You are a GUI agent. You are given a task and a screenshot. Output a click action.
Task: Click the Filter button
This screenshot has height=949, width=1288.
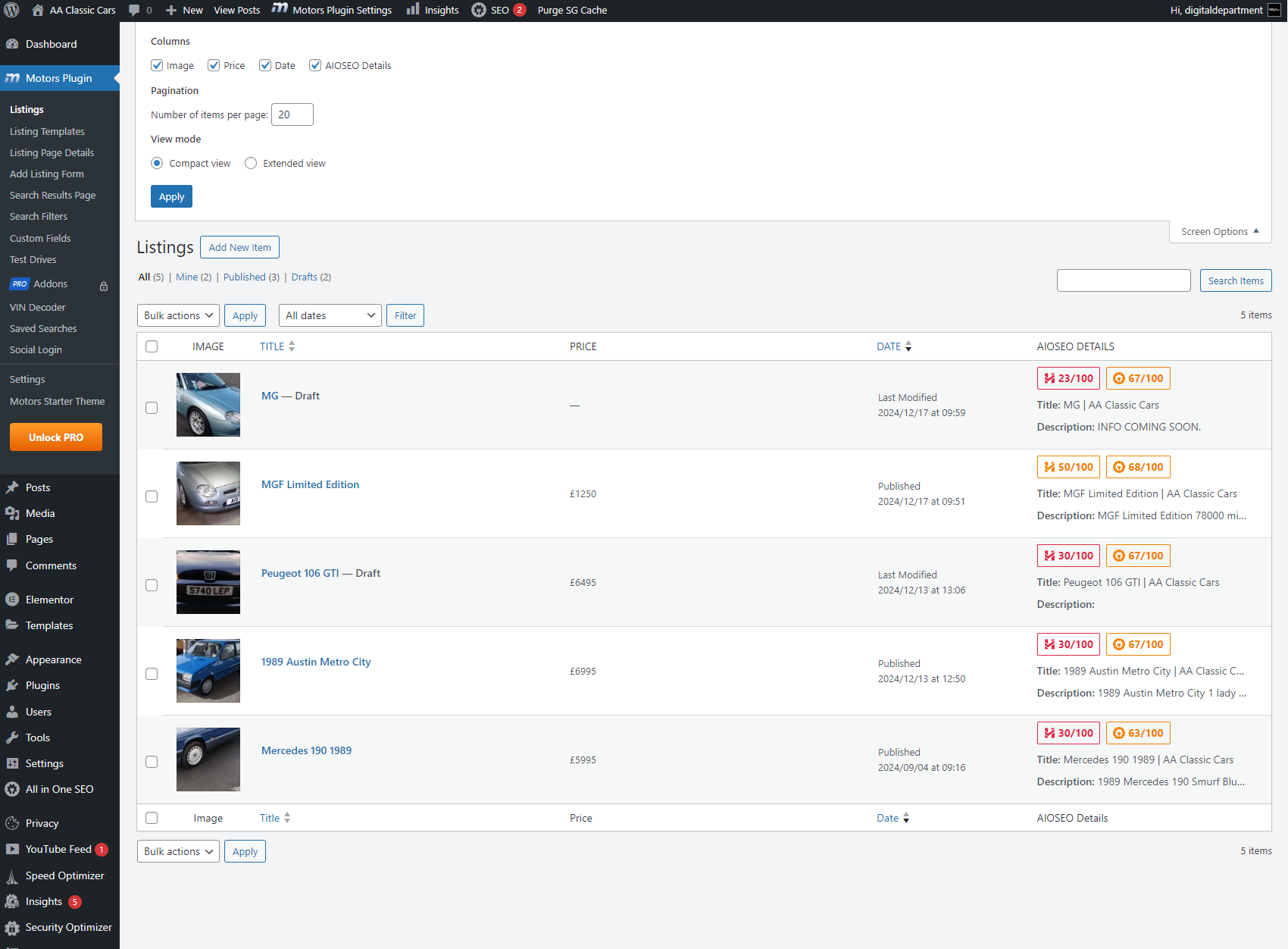click(405, 315)
